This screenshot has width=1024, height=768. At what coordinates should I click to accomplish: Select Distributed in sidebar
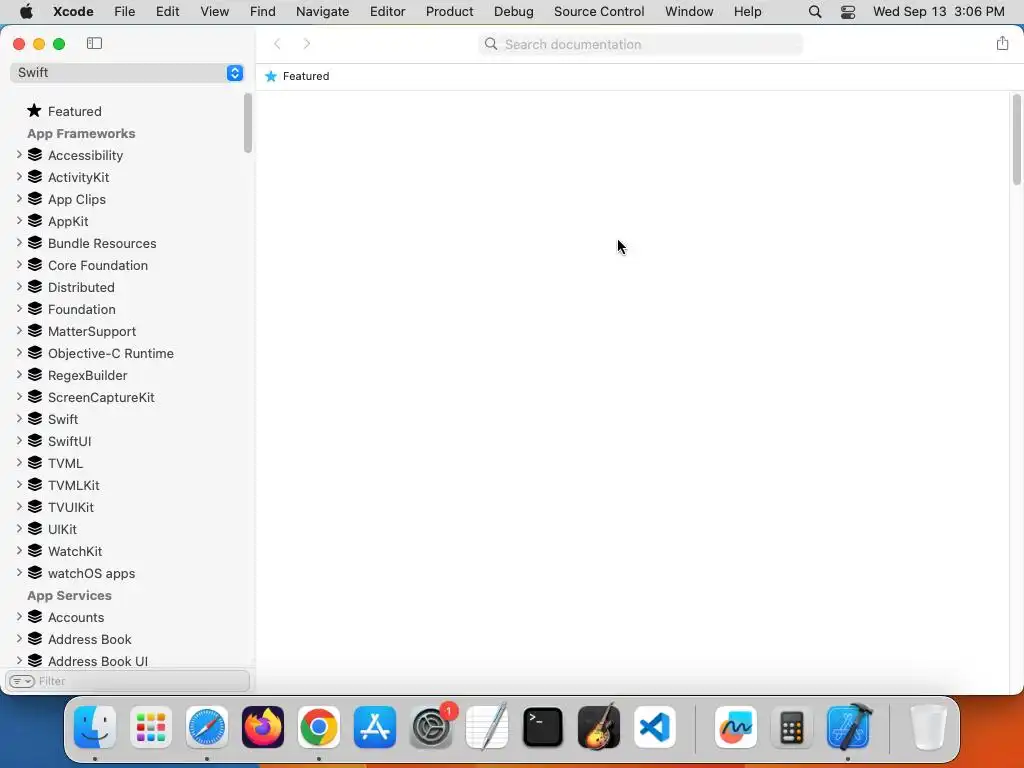point(81,287)
